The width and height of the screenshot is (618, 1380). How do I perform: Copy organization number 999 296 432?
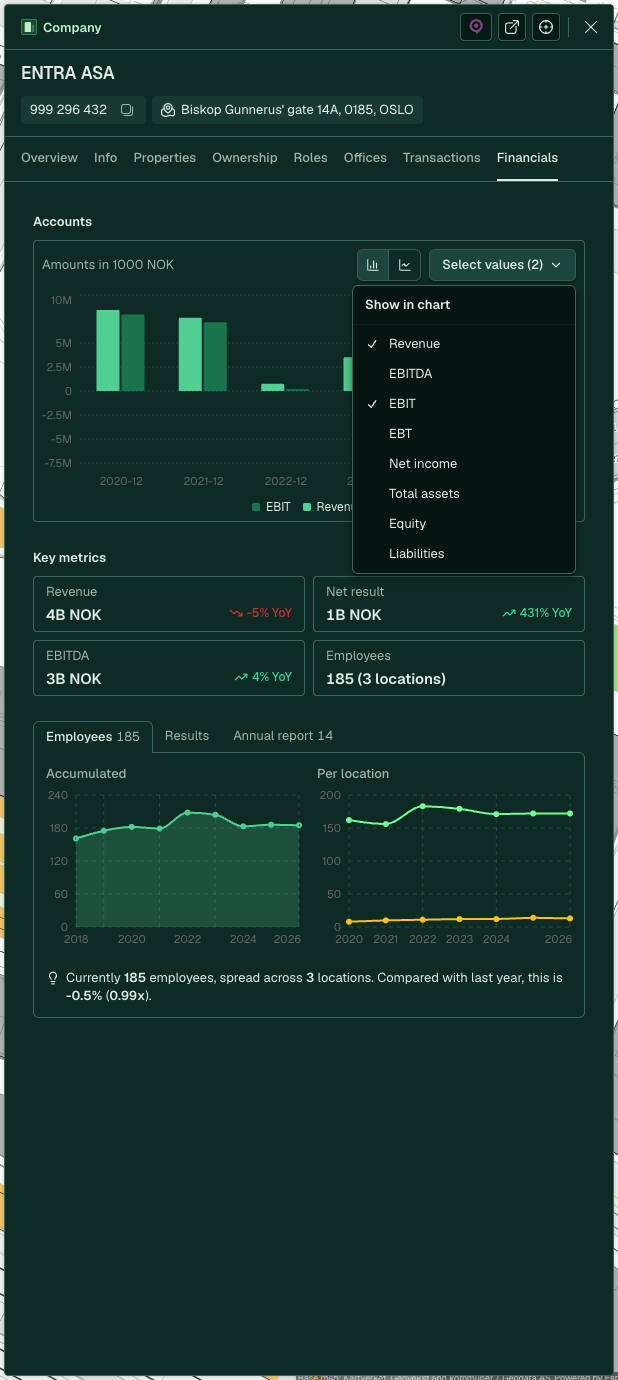(x=127, y=110)
